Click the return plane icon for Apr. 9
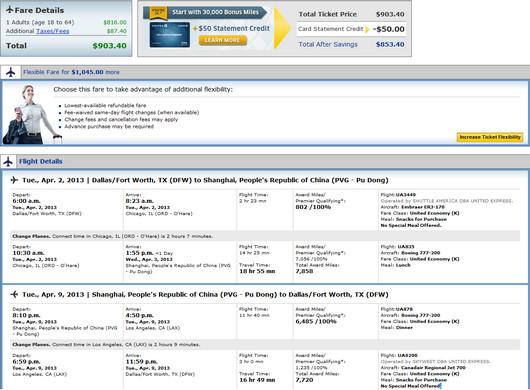Screen dimensions: 530x390 tap(14, 294)
